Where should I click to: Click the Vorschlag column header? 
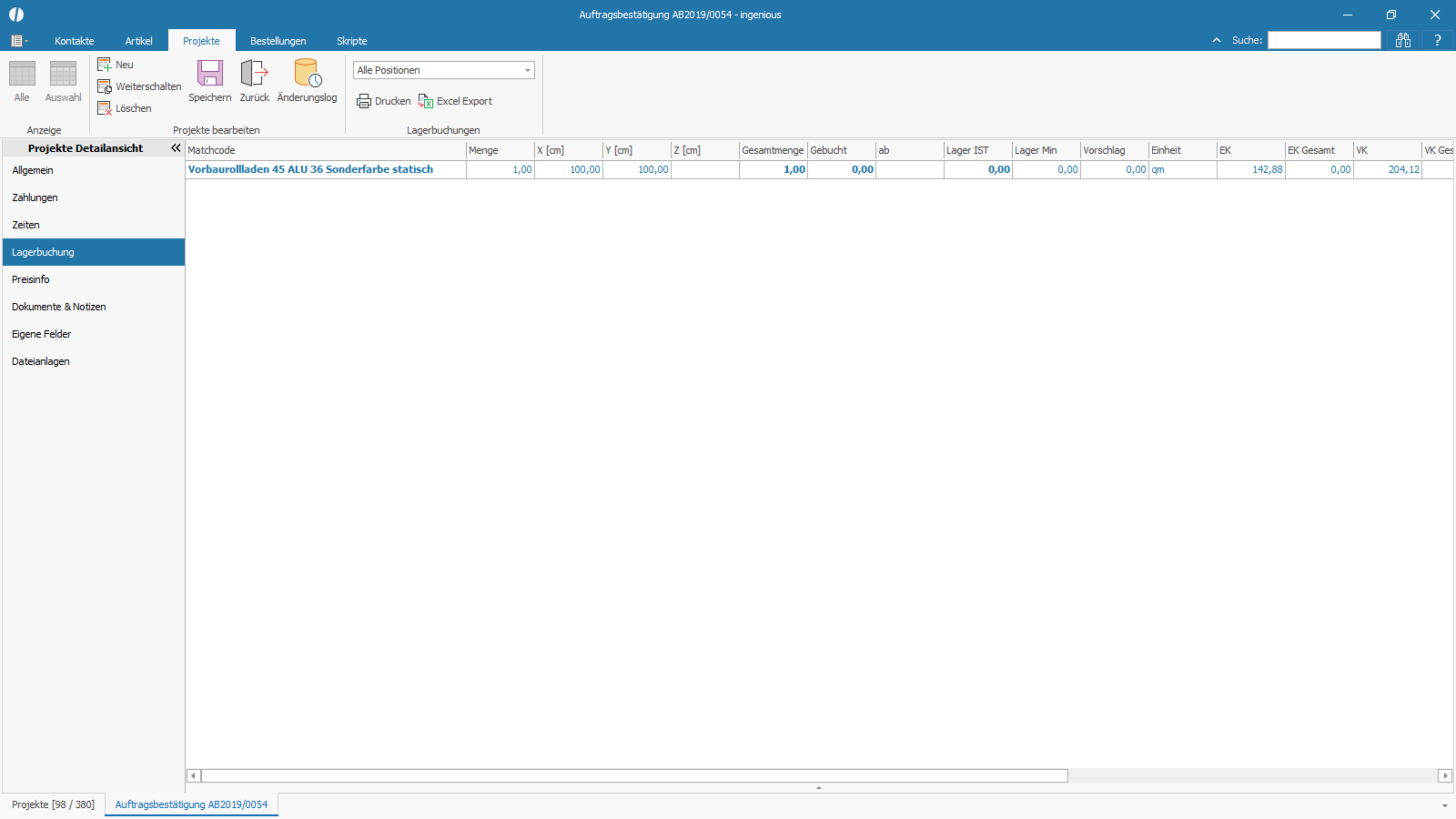pos(1115,150)
